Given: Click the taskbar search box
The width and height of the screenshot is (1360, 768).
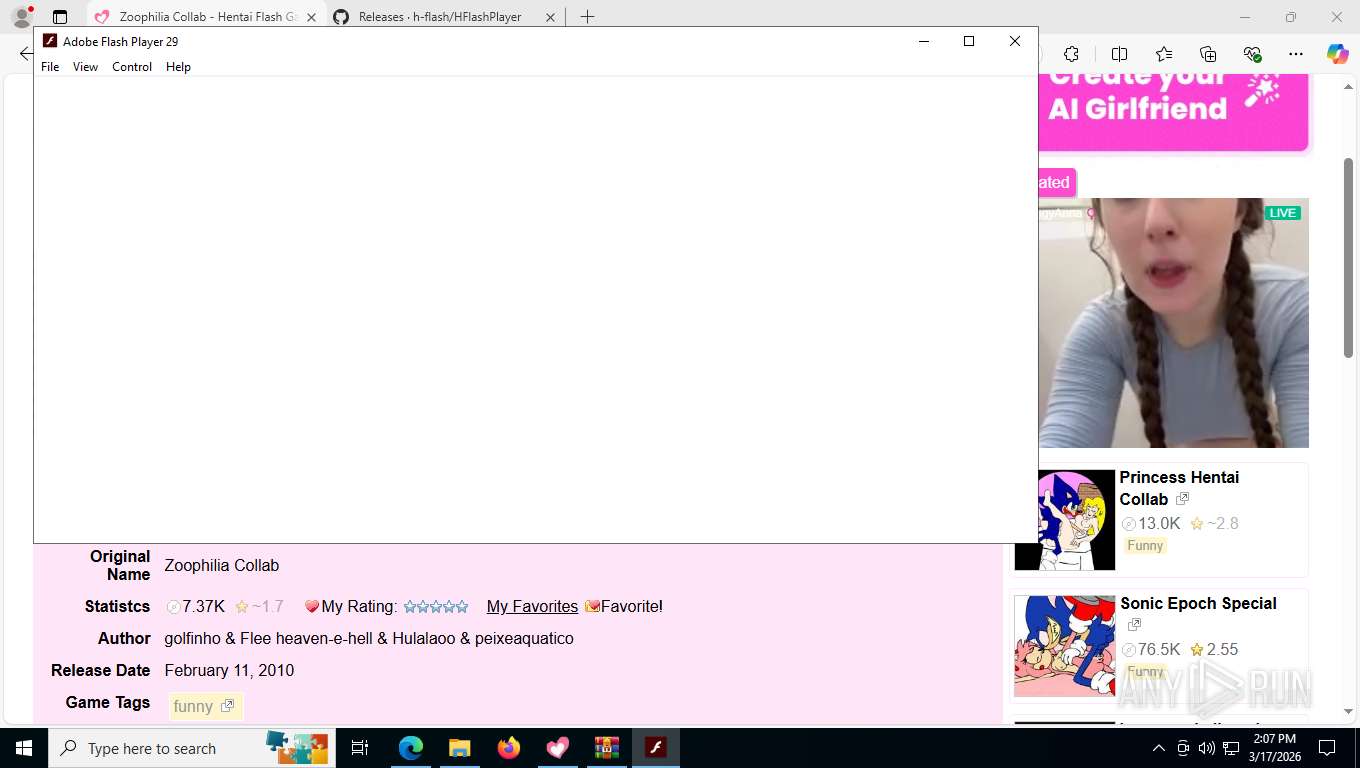Looking at the screenshot, I should 192,748.
